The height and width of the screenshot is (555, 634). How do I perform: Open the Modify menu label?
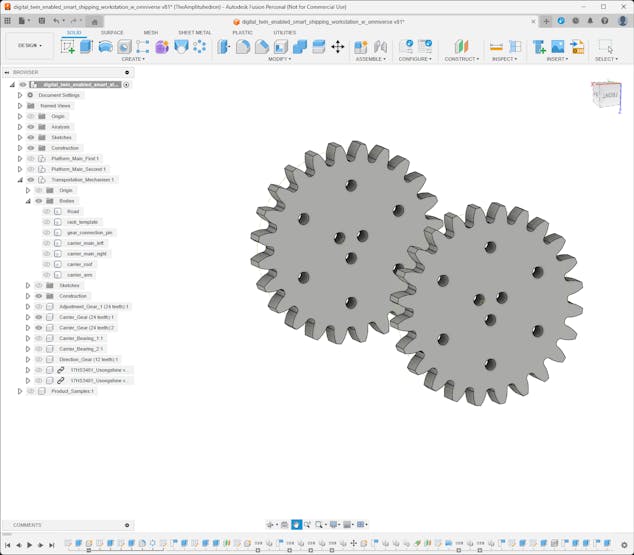click(x=280, y=59)
